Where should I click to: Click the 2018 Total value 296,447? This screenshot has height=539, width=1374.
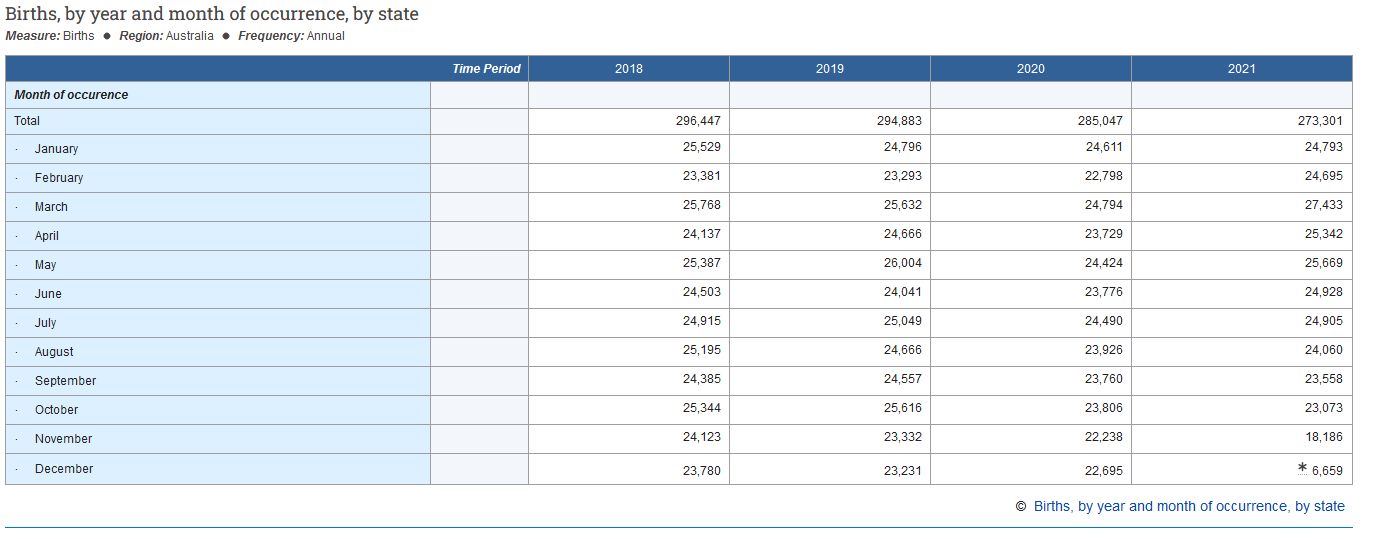pyautogui.click(x=698, y=120)
